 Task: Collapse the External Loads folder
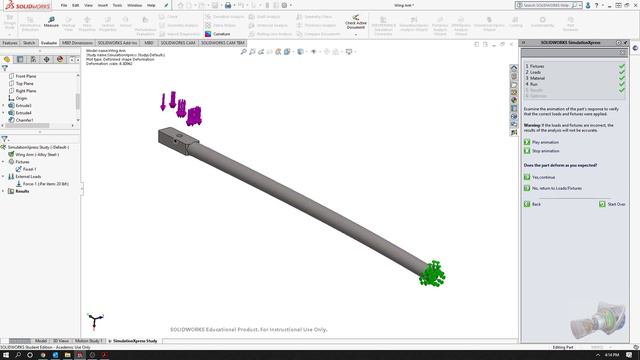3,176
